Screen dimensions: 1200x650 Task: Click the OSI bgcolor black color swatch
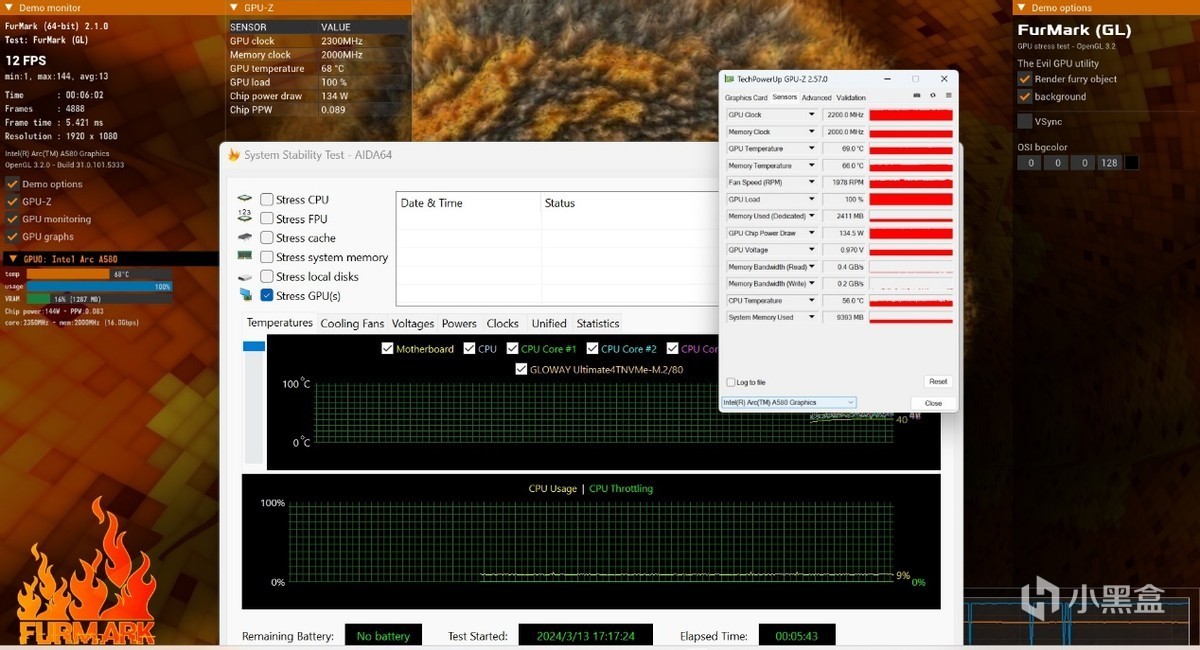coord(1131,162)
